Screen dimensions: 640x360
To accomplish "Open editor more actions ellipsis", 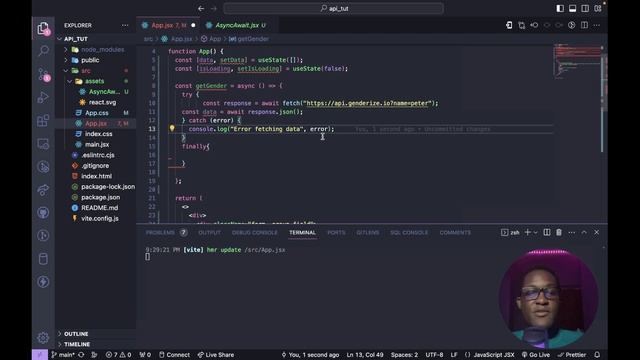I will (x=597, y=25).
